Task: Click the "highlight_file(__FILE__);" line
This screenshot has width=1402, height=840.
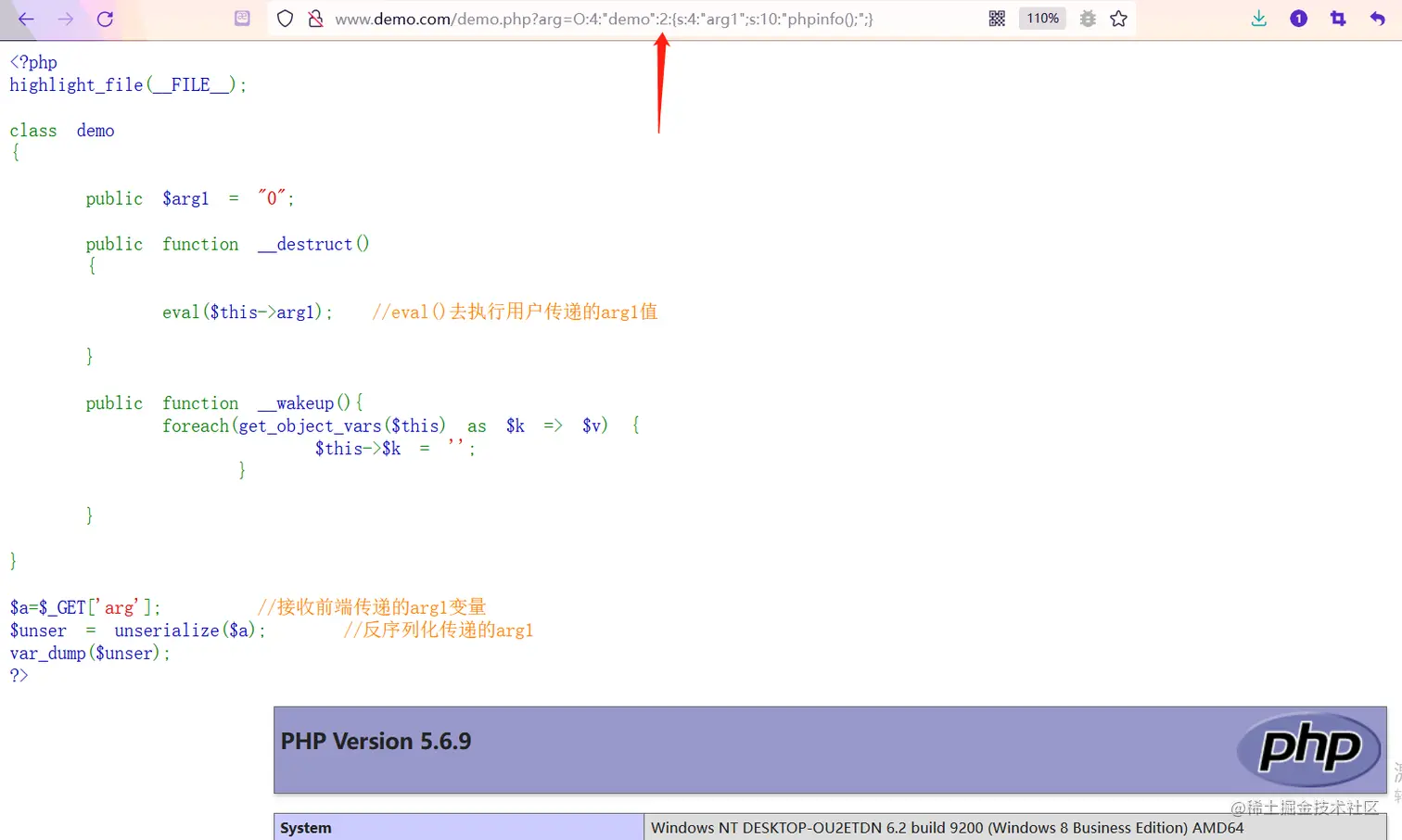Action: point(128,85)
